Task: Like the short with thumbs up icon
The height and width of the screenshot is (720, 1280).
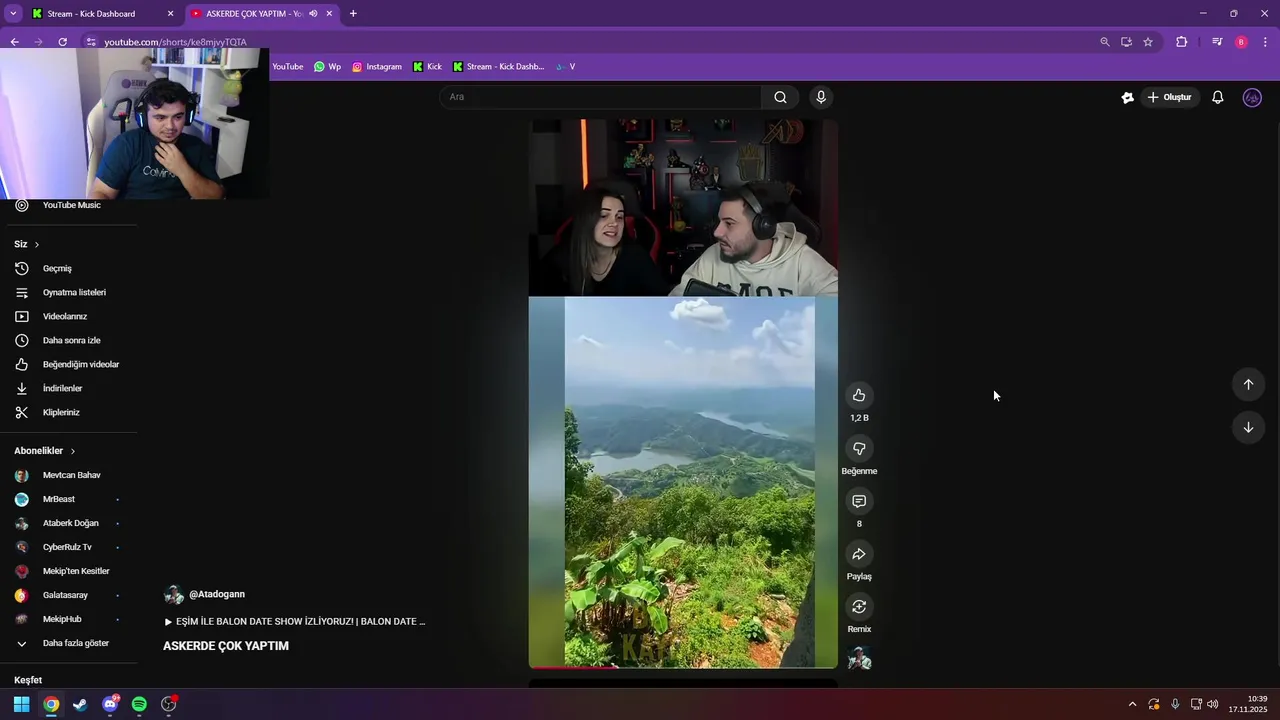Action: [x=859, y=395]
